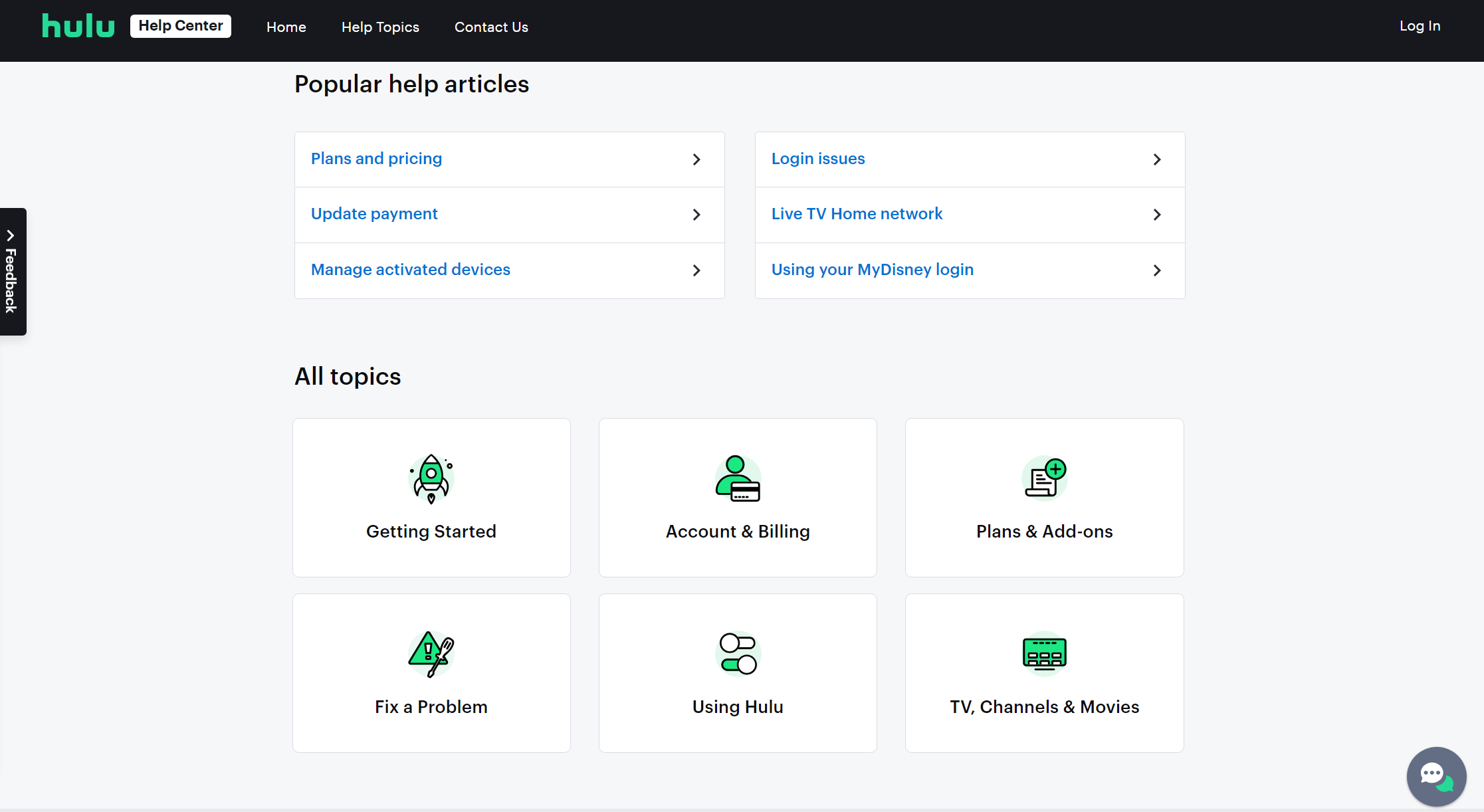Image resolution: width=1484 pixels, height=812 pixels.
Task: Click the Popular help articles heading
Action: [411, 84]
